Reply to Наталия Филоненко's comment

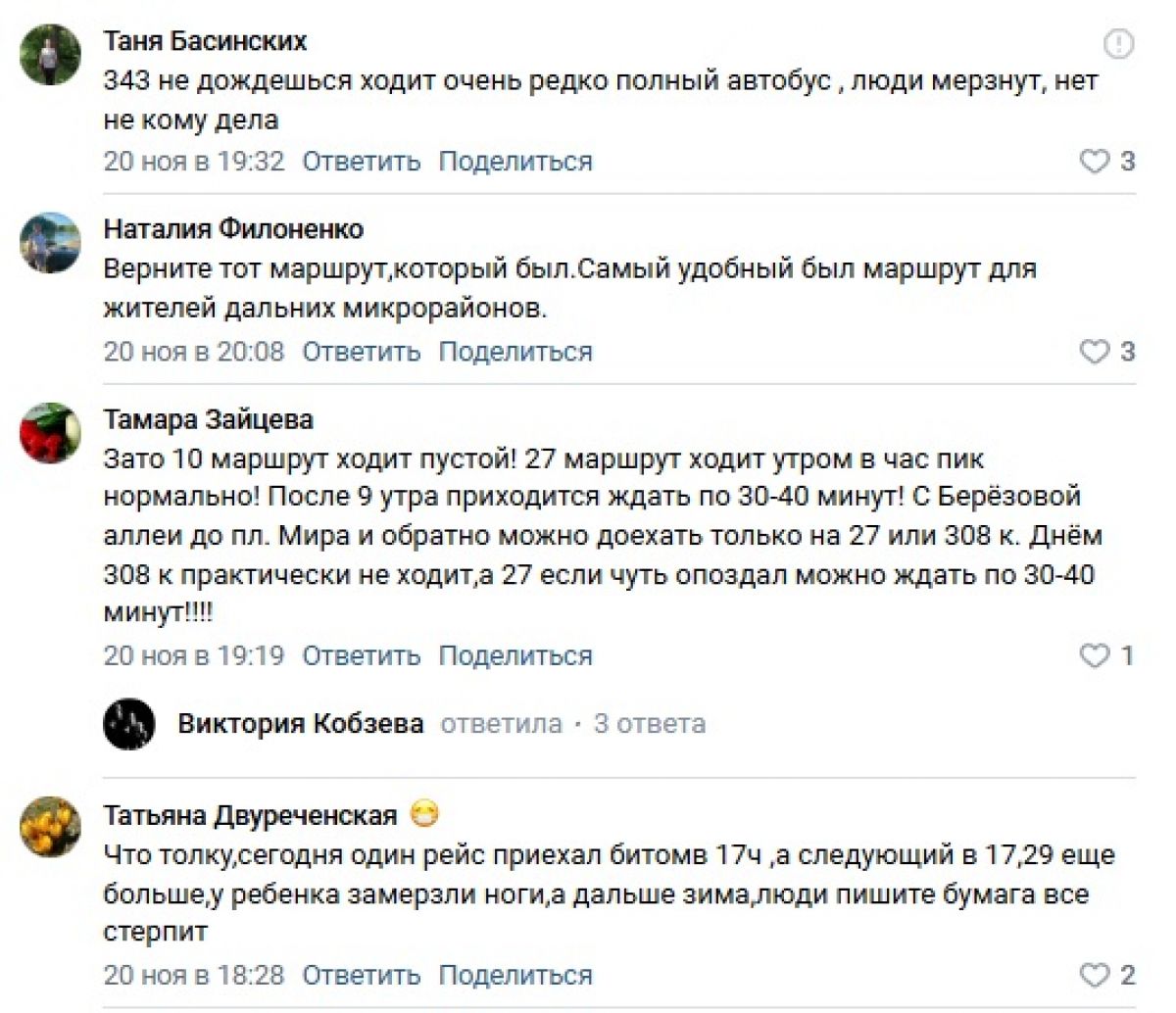pos(361,352)
